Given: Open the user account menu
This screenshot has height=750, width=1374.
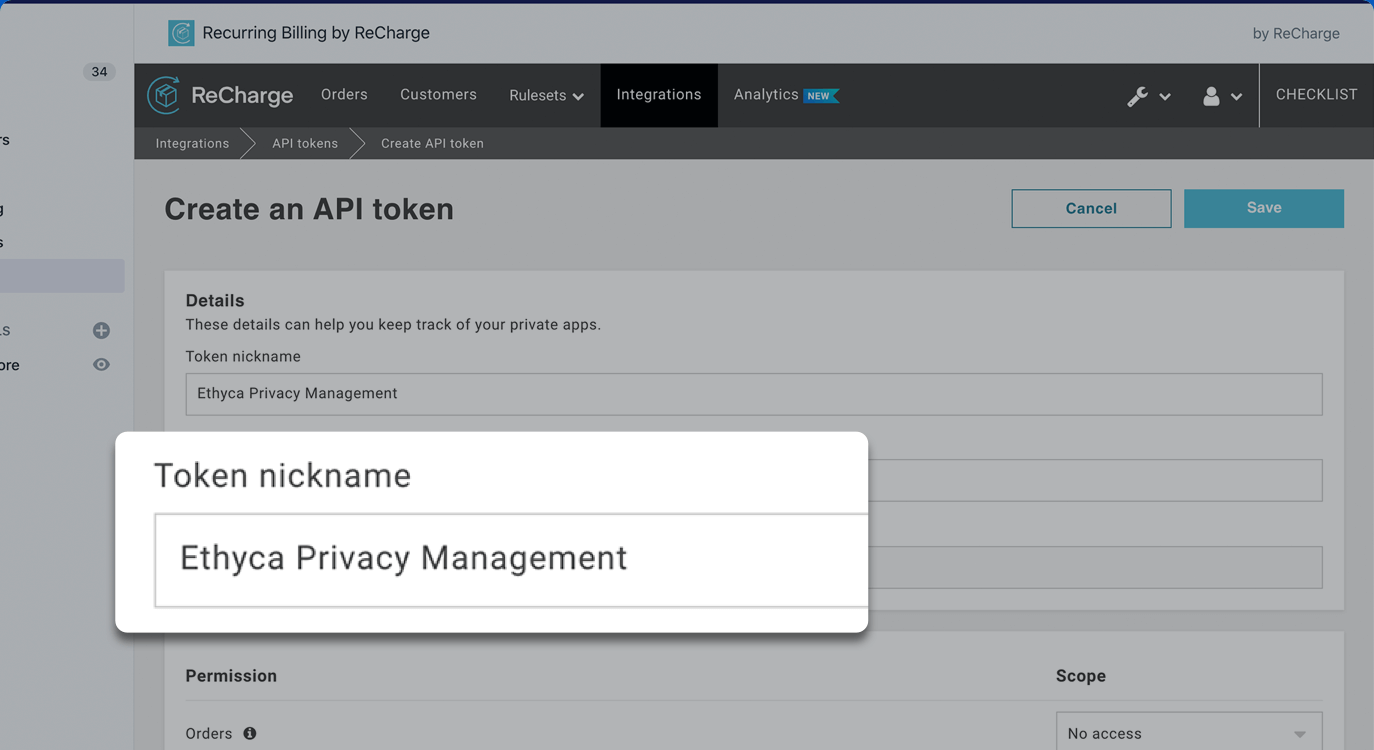Looking at the screenshot, I should pyautogui.click(x=1222, y=96).
